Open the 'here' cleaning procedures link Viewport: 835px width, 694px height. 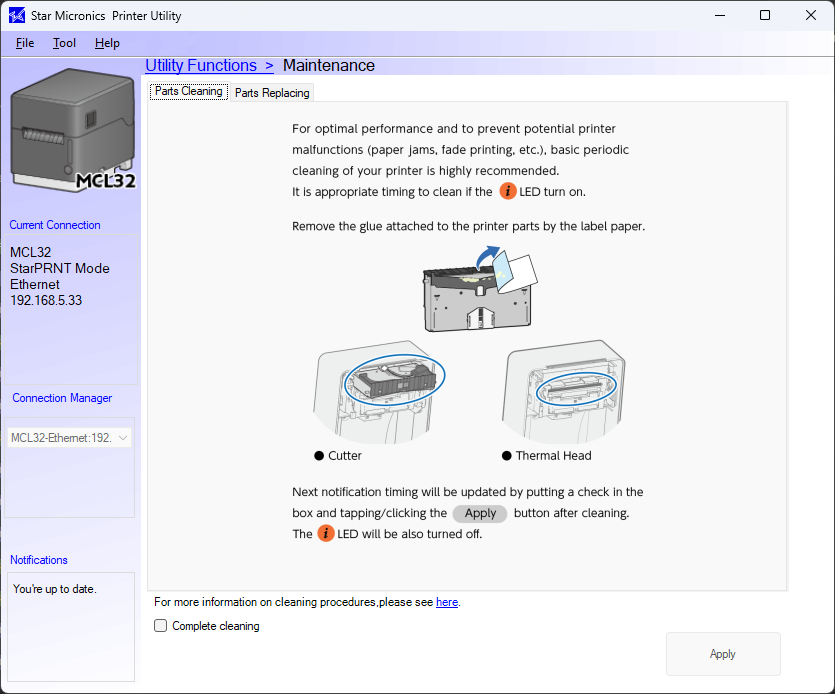[x=447, y=602]
